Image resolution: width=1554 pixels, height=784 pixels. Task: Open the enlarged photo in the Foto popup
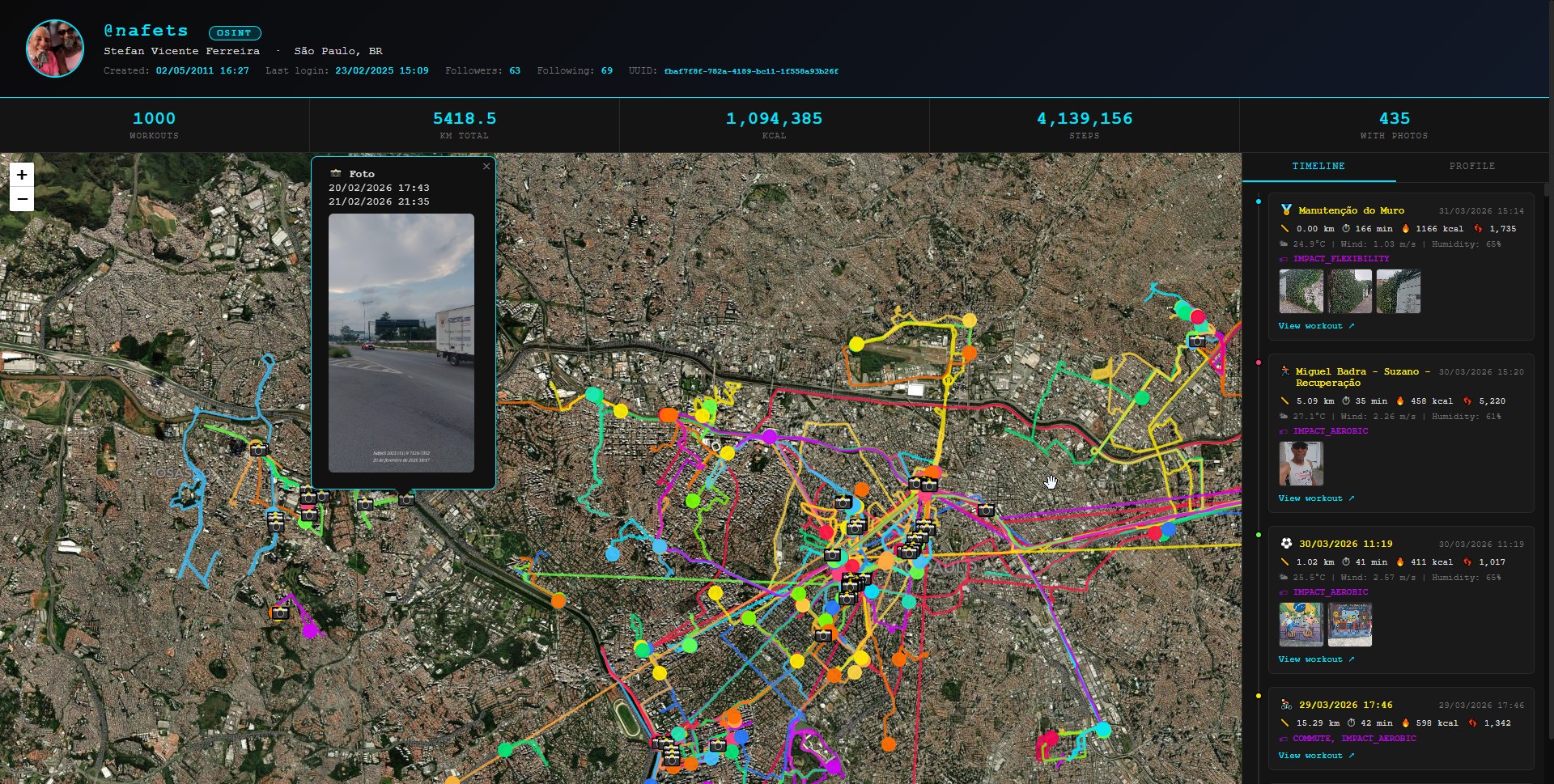point(401,343)
